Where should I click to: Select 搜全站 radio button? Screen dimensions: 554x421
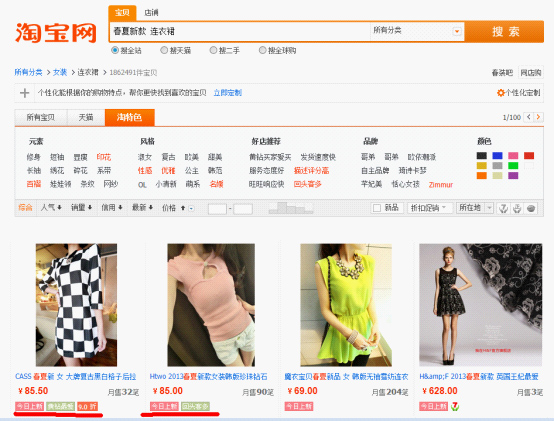click(x=115, y=50)
